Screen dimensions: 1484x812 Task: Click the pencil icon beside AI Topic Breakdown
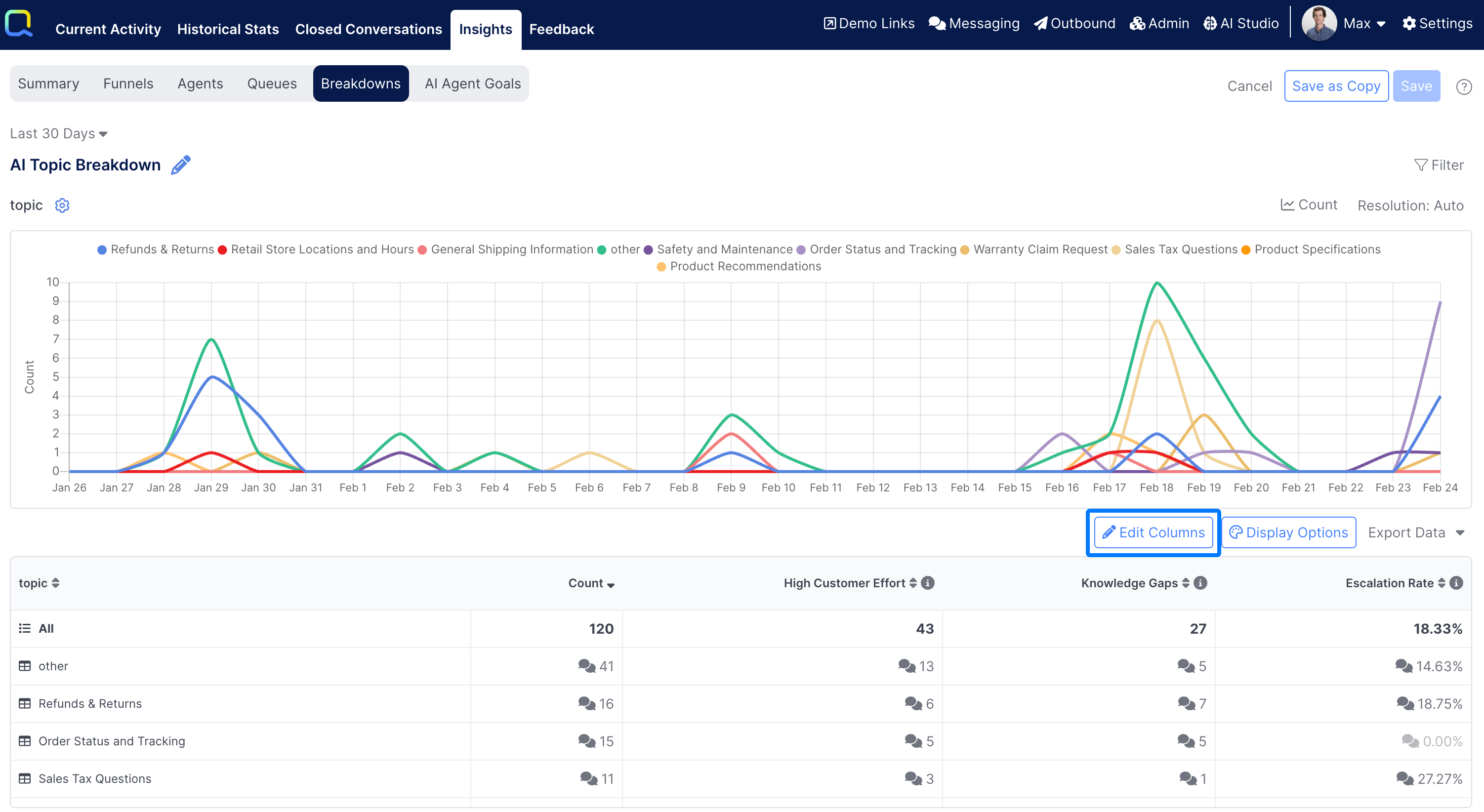(x=180, y=165)
